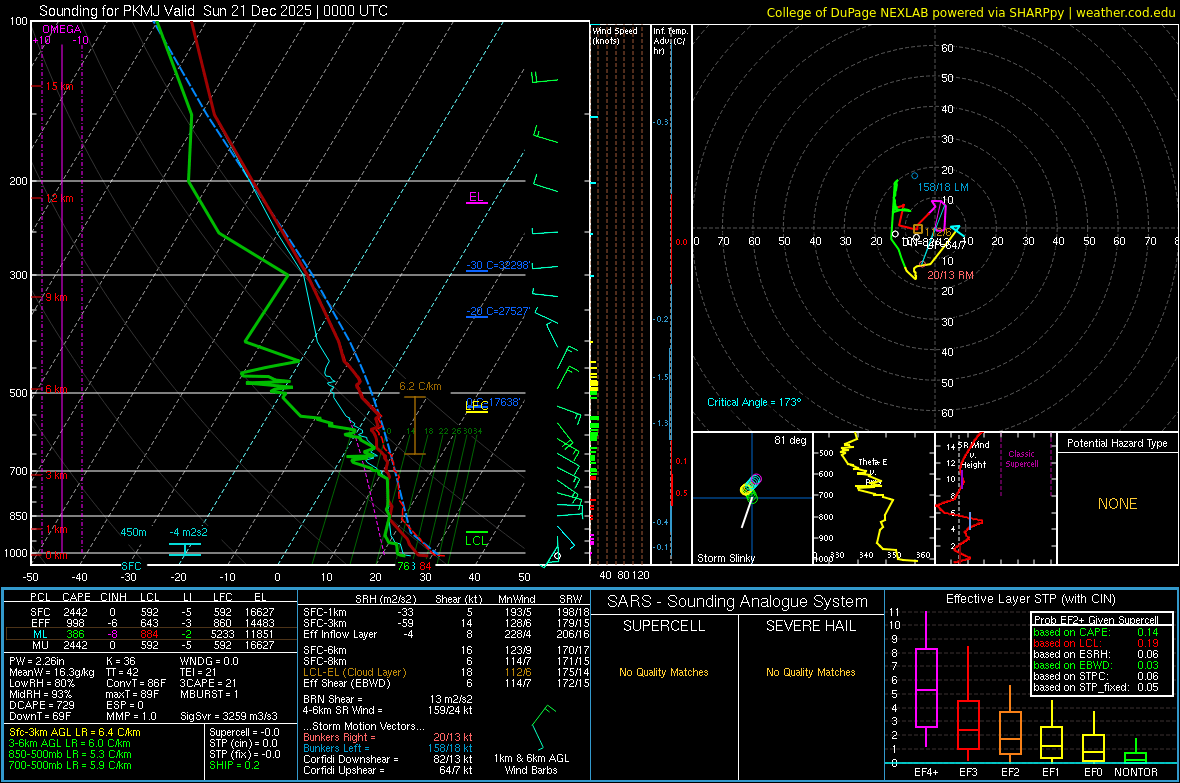Click the '1km & 6km AGL Wind Barbs' caption
This screenshot has width=1180, height=783.
(531, 764)
